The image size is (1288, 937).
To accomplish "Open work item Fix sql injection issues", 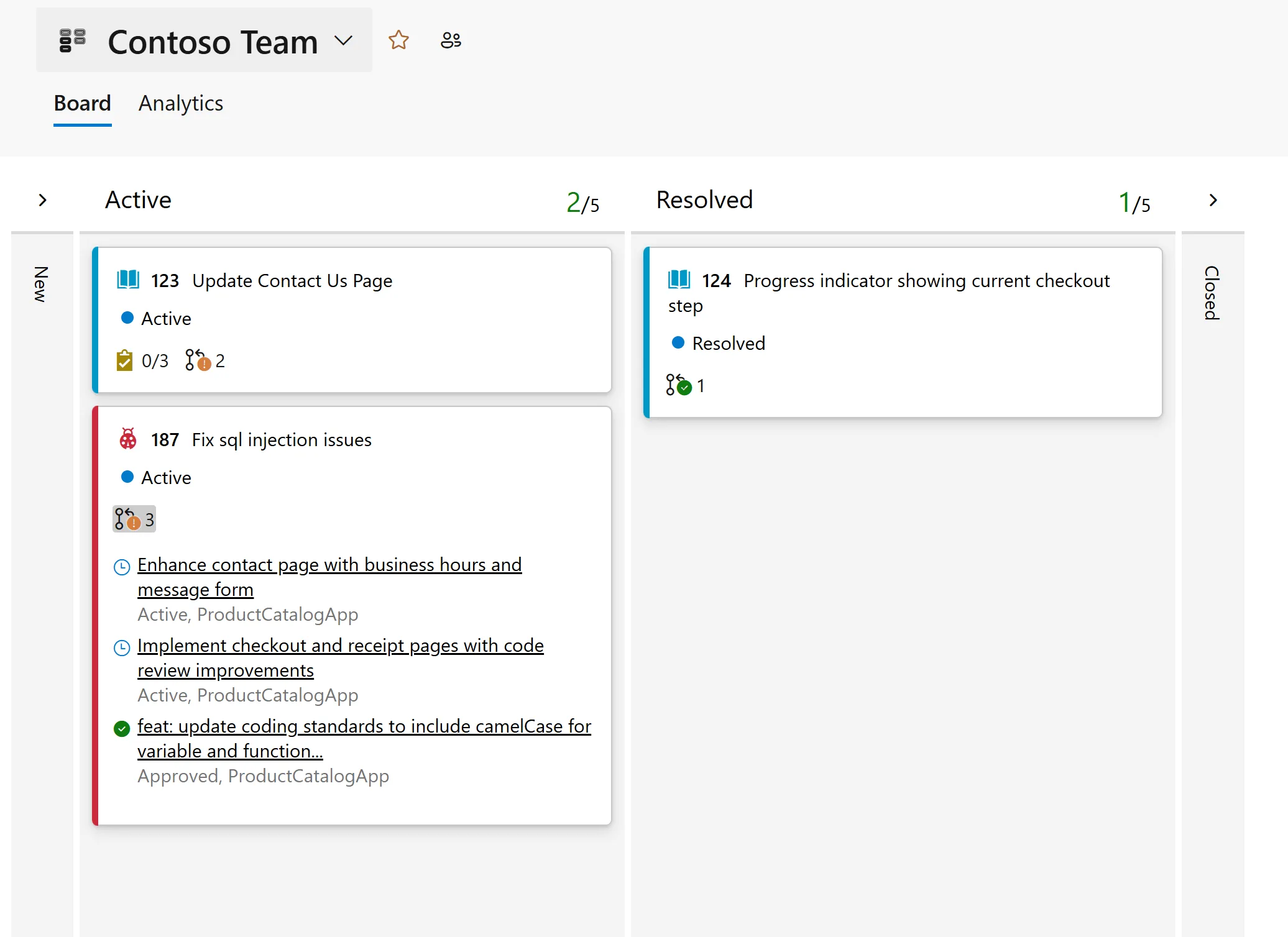I will 282,440.
